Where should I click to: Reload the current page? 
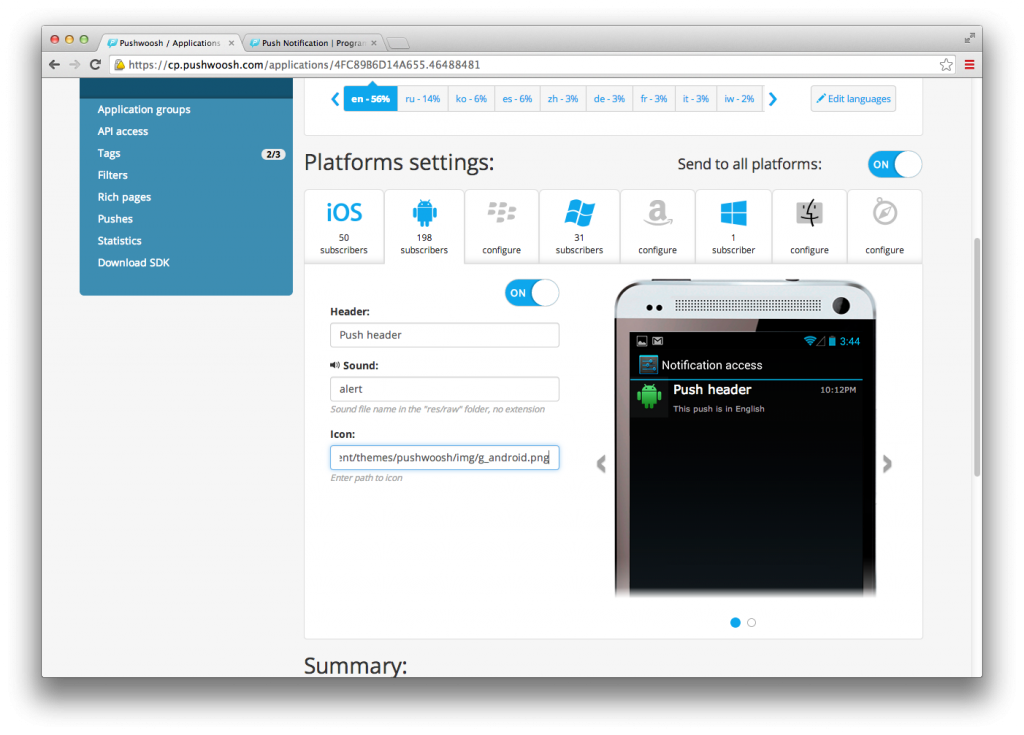[x=95, y=65]
